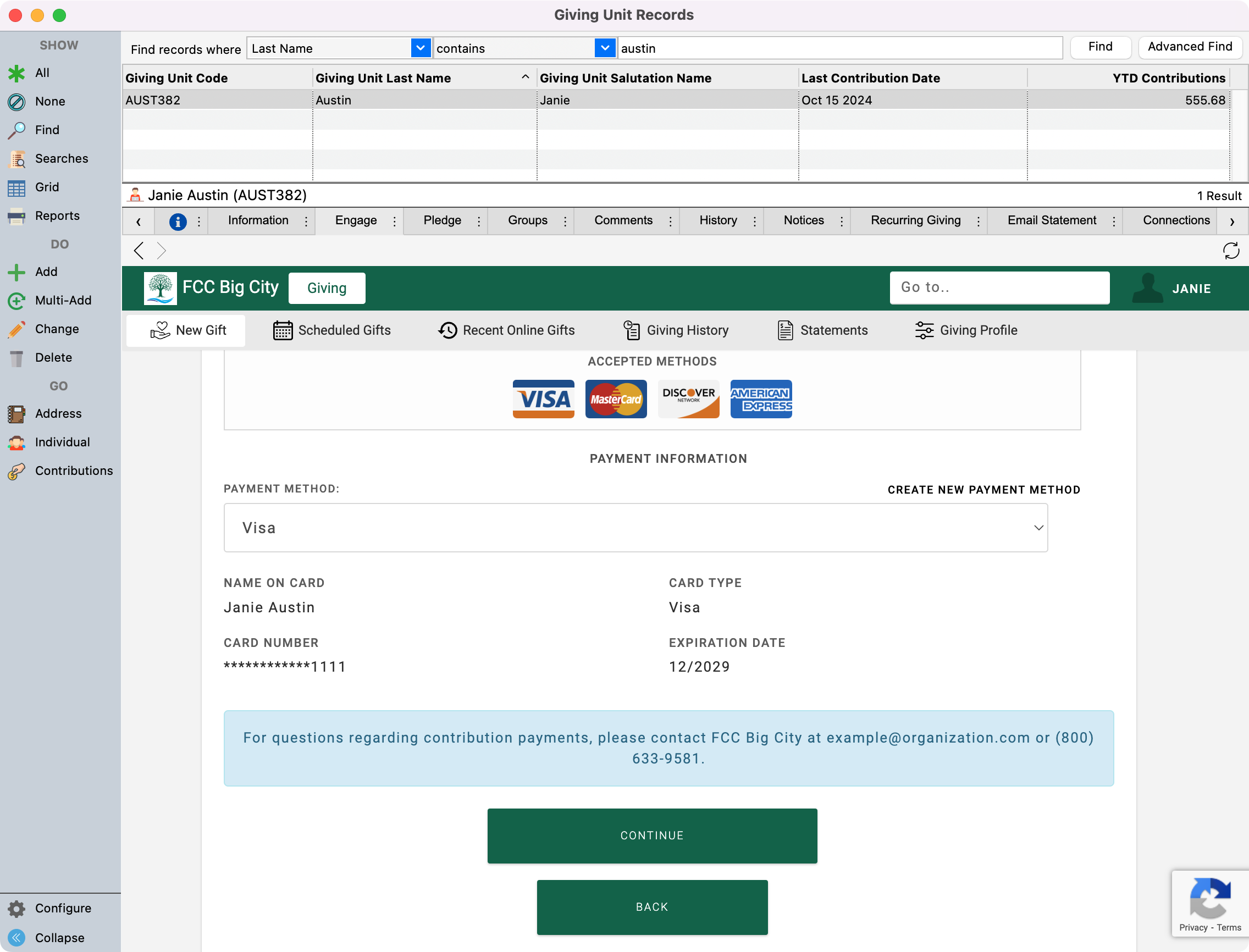Open the Last Name field dropdown
The width and height of the screenshot is (1249, 952).
tap(420, 49)
